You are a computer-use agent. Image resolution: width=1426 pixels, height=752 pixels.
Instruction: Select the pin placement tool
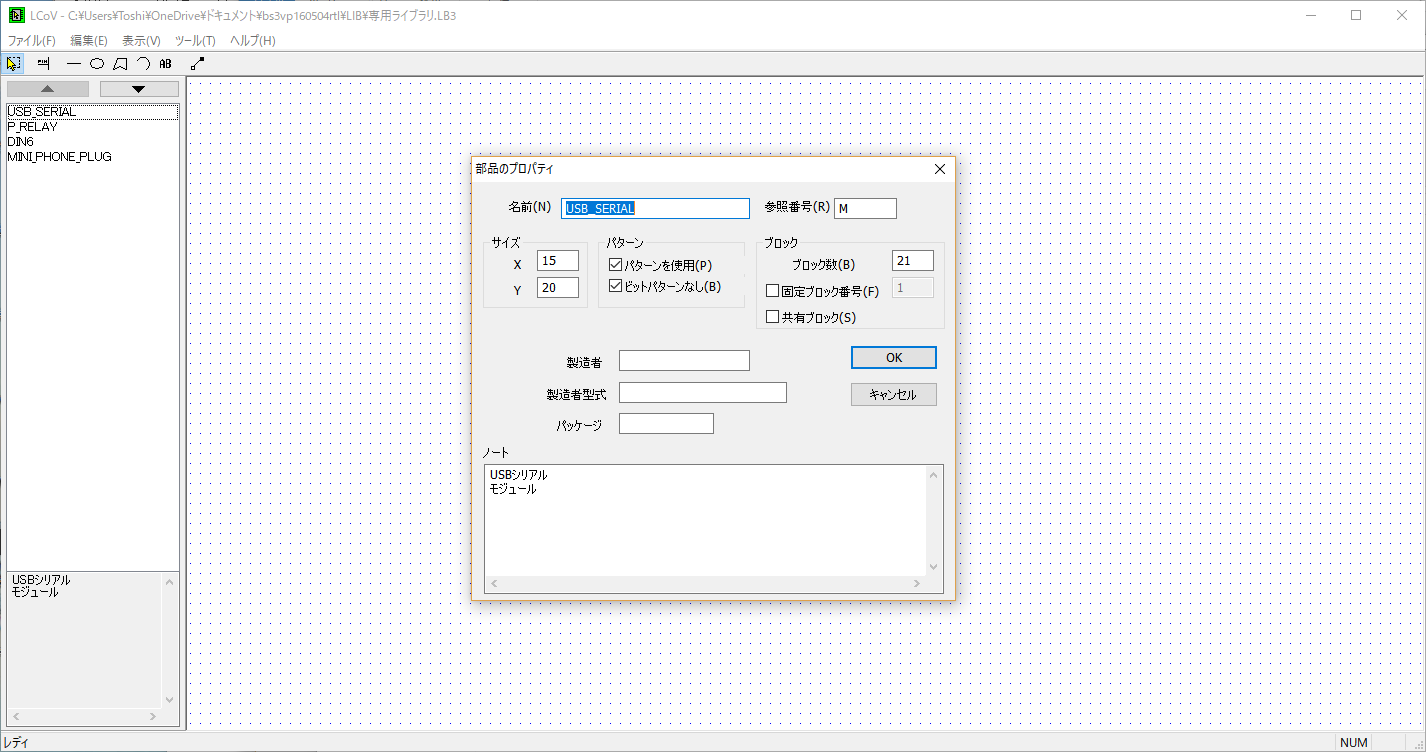click(42, 63)
